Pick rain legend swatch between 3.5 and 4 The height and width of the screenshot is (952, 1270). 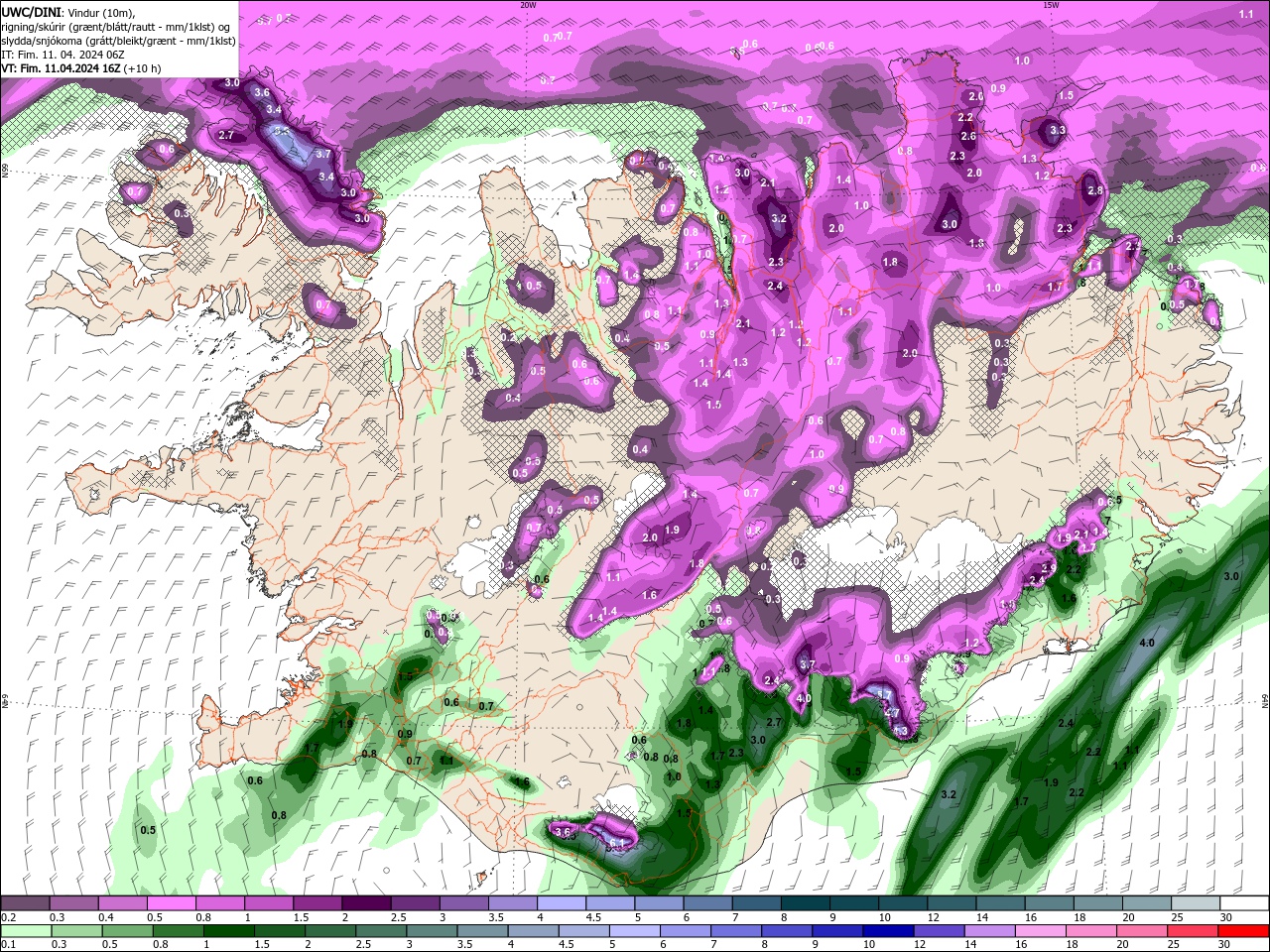click(x=482, y=931)
